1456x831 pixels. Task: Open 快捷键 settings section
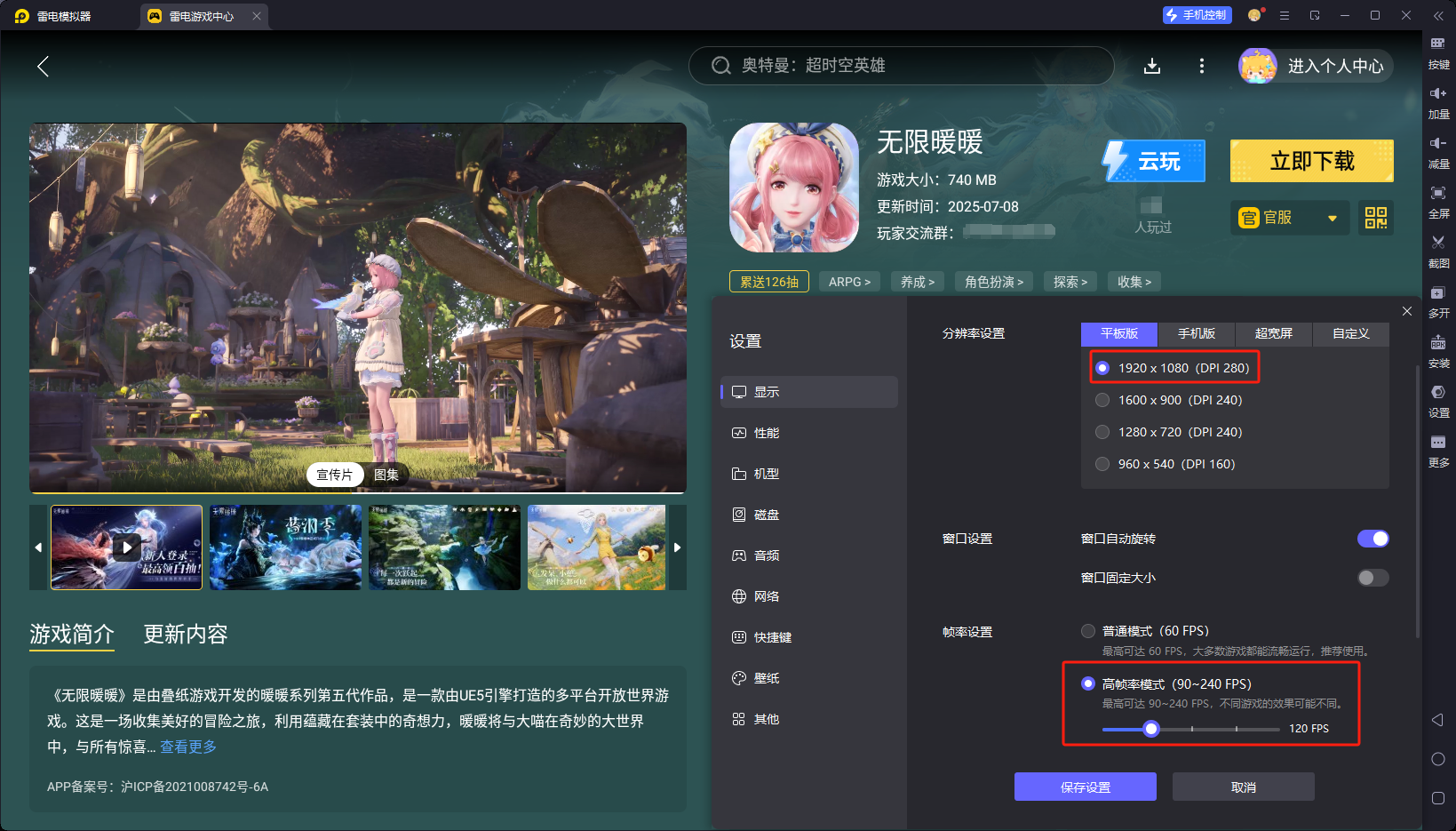pos(809,637)
